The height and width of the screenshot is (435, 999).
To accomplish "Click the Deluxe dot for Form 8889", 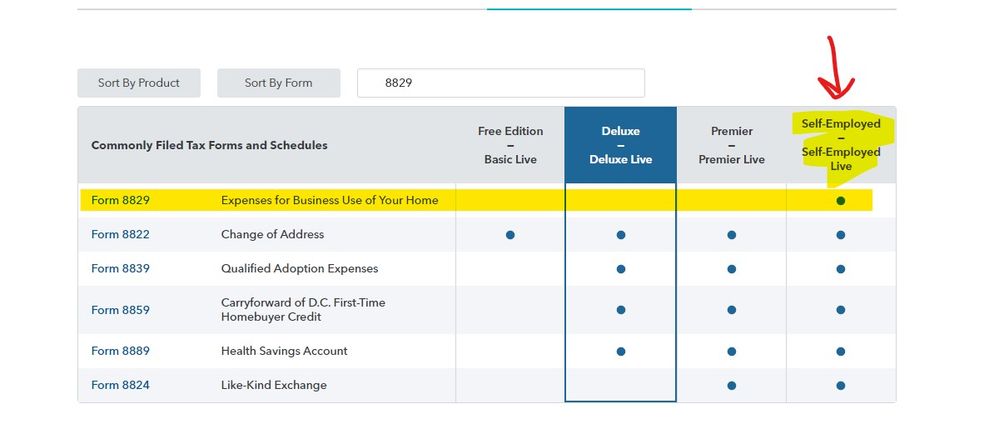I will point(621,352).
